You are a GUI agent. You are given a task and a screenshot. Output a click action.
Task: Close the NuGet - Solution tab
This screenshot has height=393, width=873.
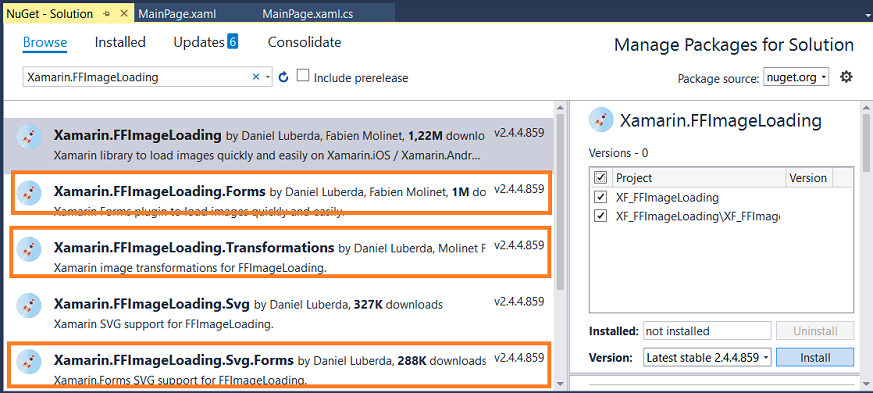(x=124, y=14)
